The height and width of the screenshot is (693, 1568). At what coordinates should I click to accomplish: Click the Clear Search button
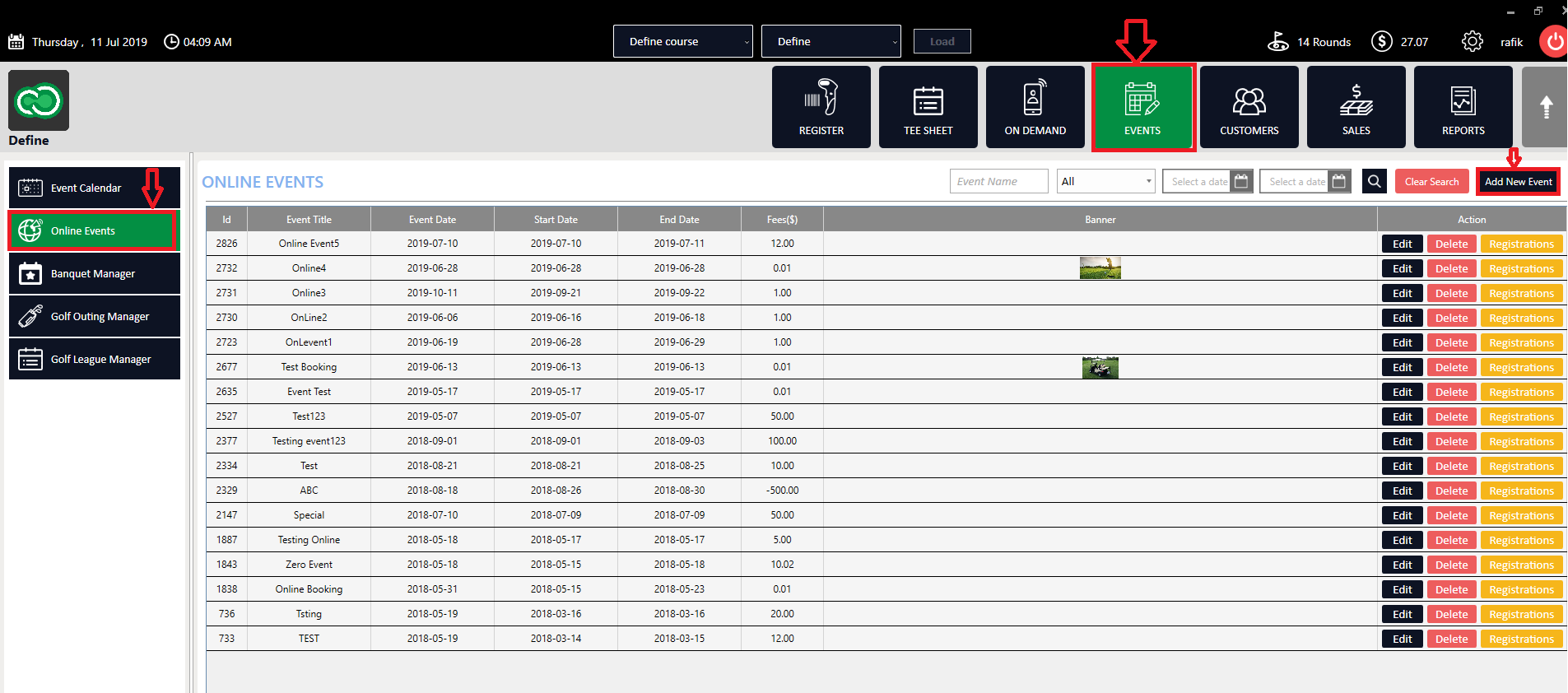[x=1431, y=182]
